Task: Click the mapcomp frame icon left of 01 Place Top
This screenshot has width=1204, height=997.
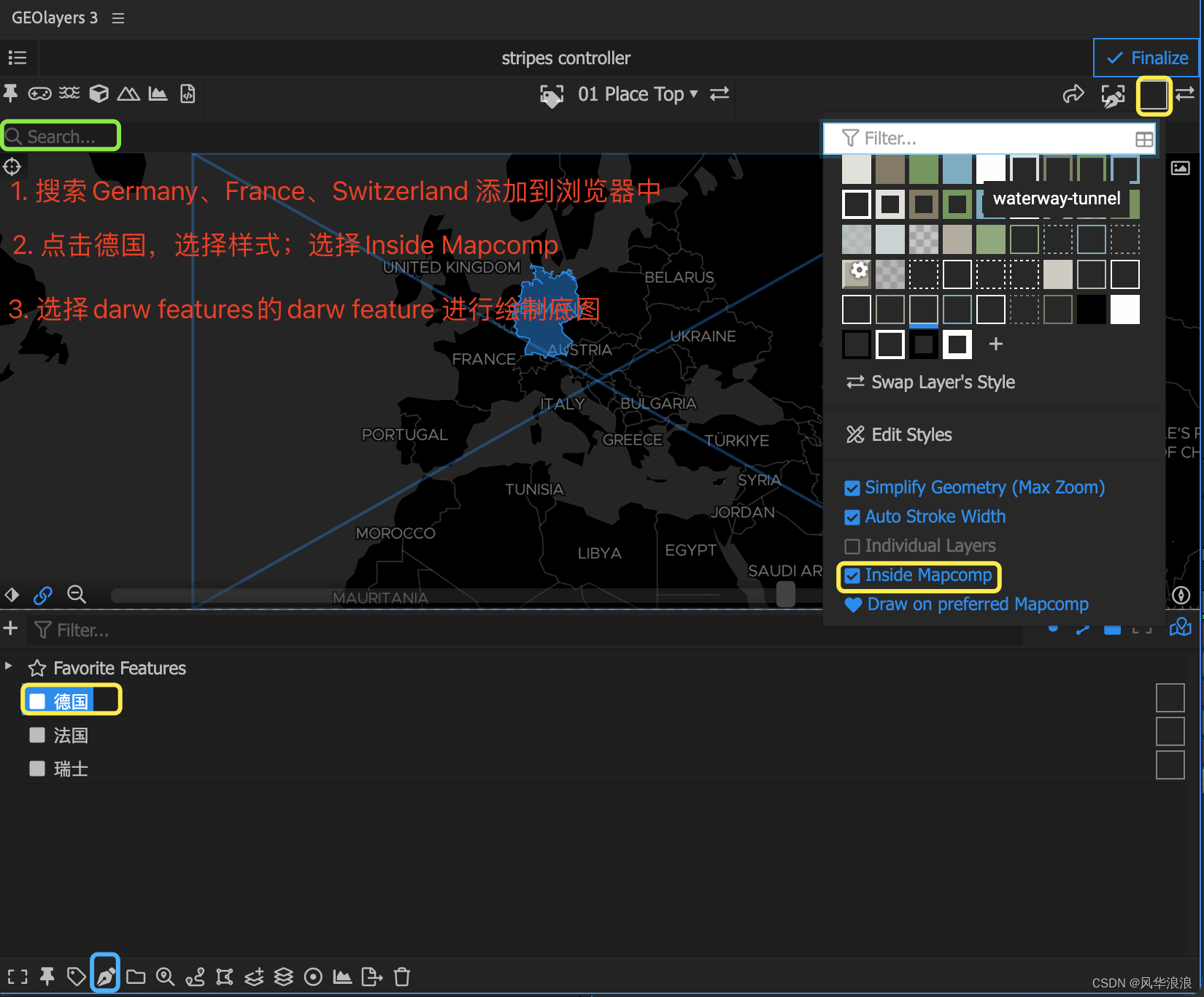Action: (x=552, y=95)
